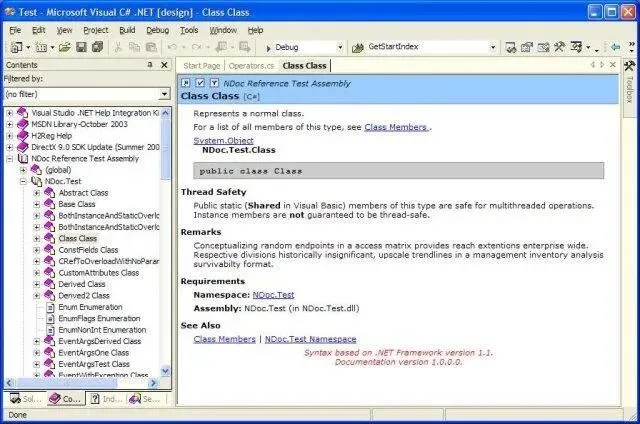
Task: Expand the MSDN Library-October 2003 node
Action: 10,124
